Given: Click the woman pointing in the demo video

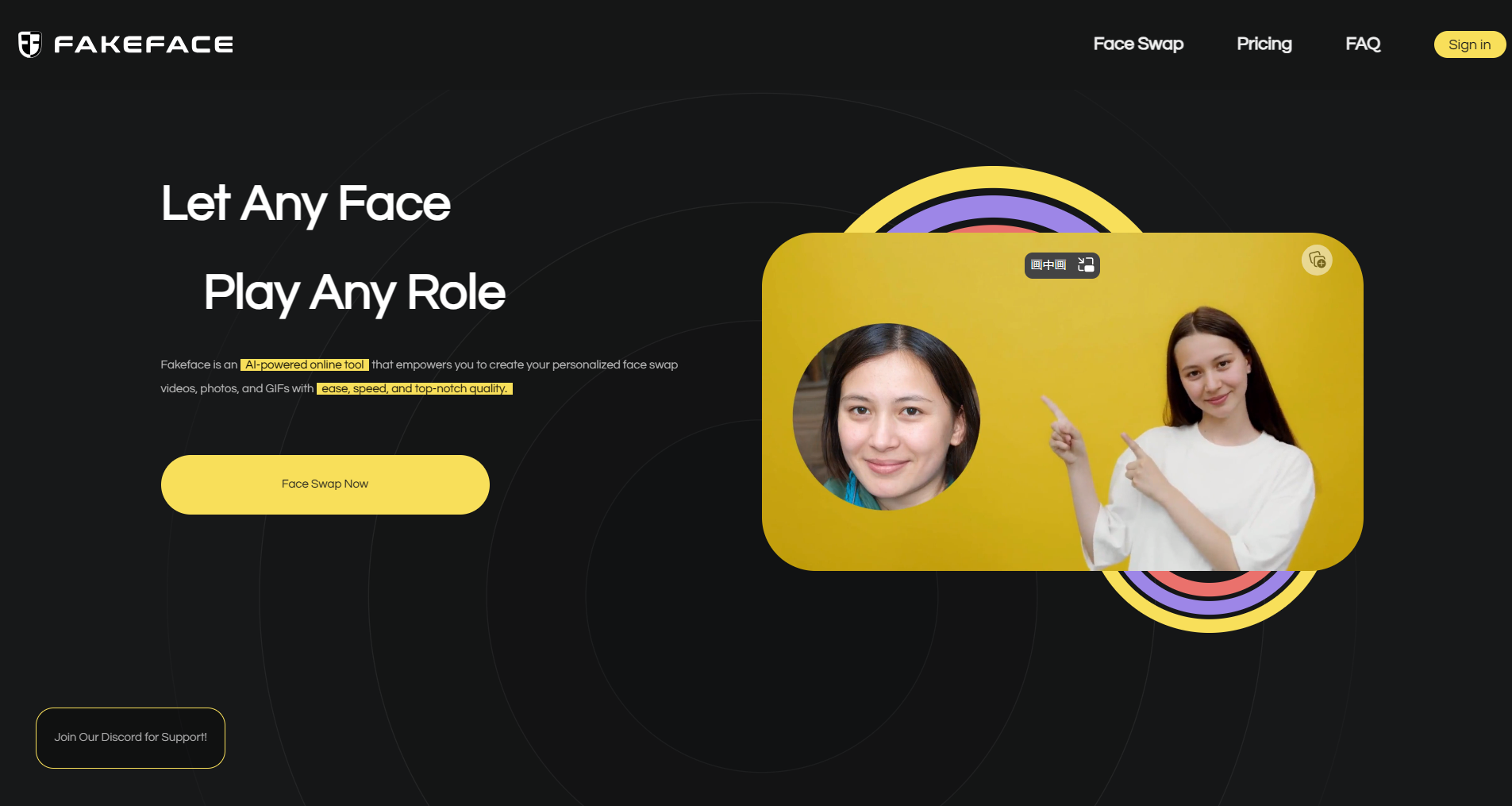Looking at the screenshot, I should [1182, 439].
